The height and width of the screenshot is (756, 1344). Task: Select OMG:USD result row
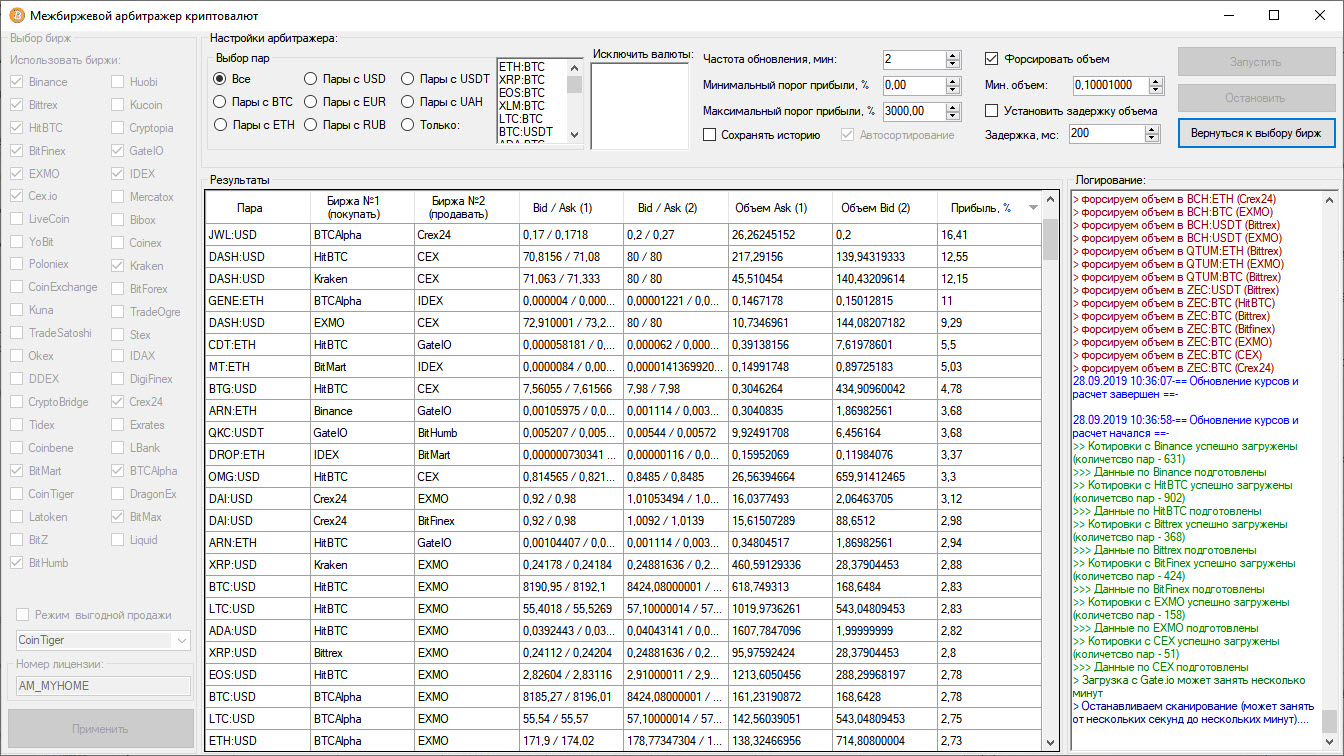tap(623, 477)
